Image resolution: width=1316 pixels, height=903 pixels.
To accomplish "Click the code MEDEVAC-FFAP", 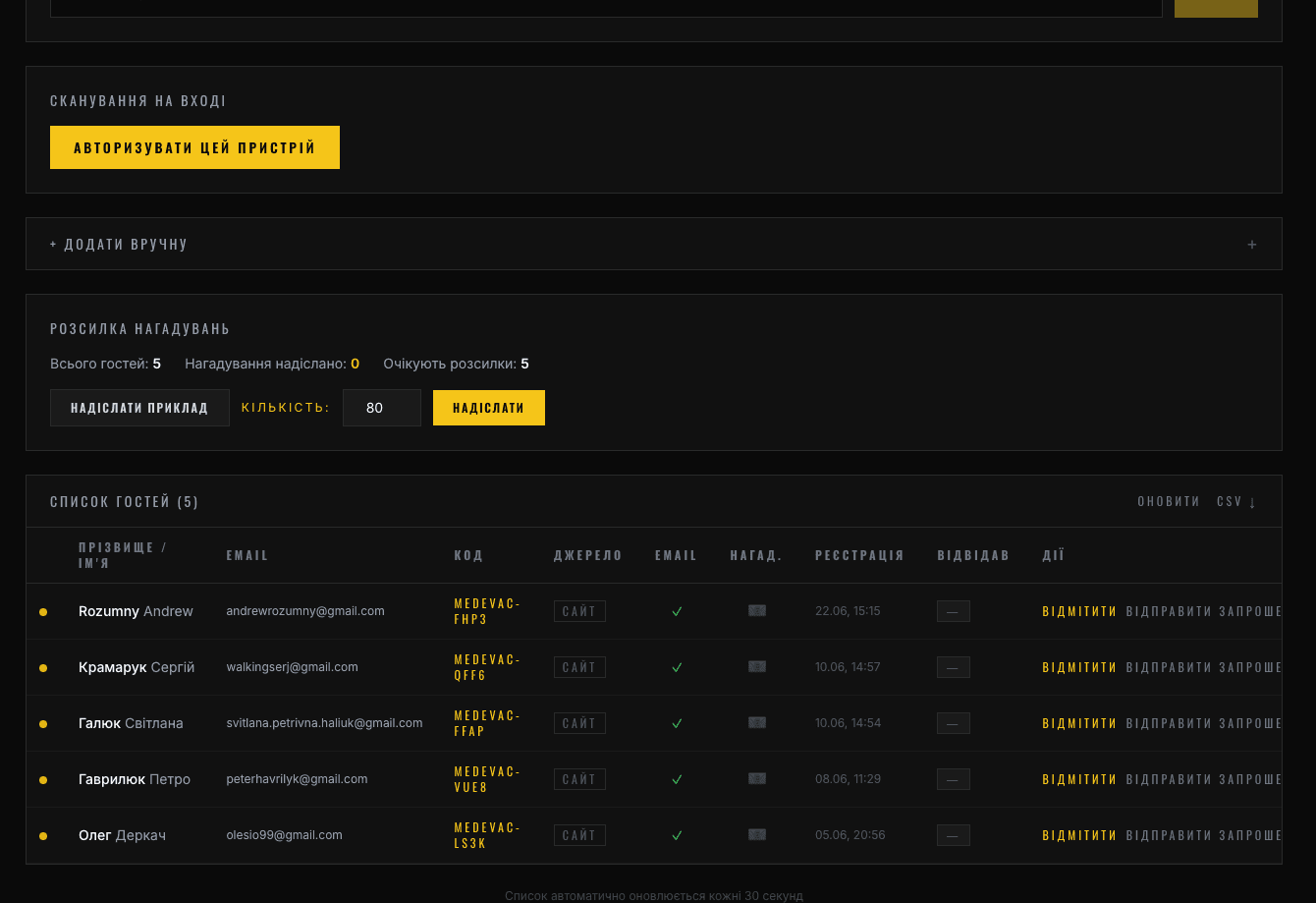I will coord(487,723).
